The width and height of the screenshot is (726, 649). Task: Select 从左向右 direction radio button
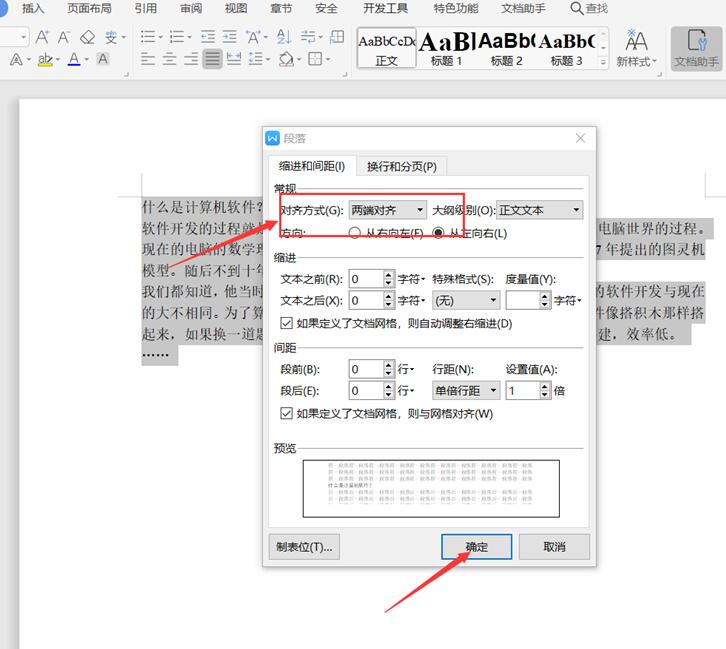click(438, 233)
